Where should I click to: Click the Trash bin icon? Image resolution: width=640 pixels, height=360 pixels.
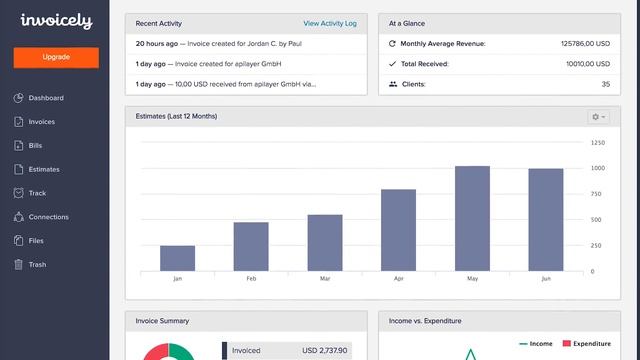18,264
